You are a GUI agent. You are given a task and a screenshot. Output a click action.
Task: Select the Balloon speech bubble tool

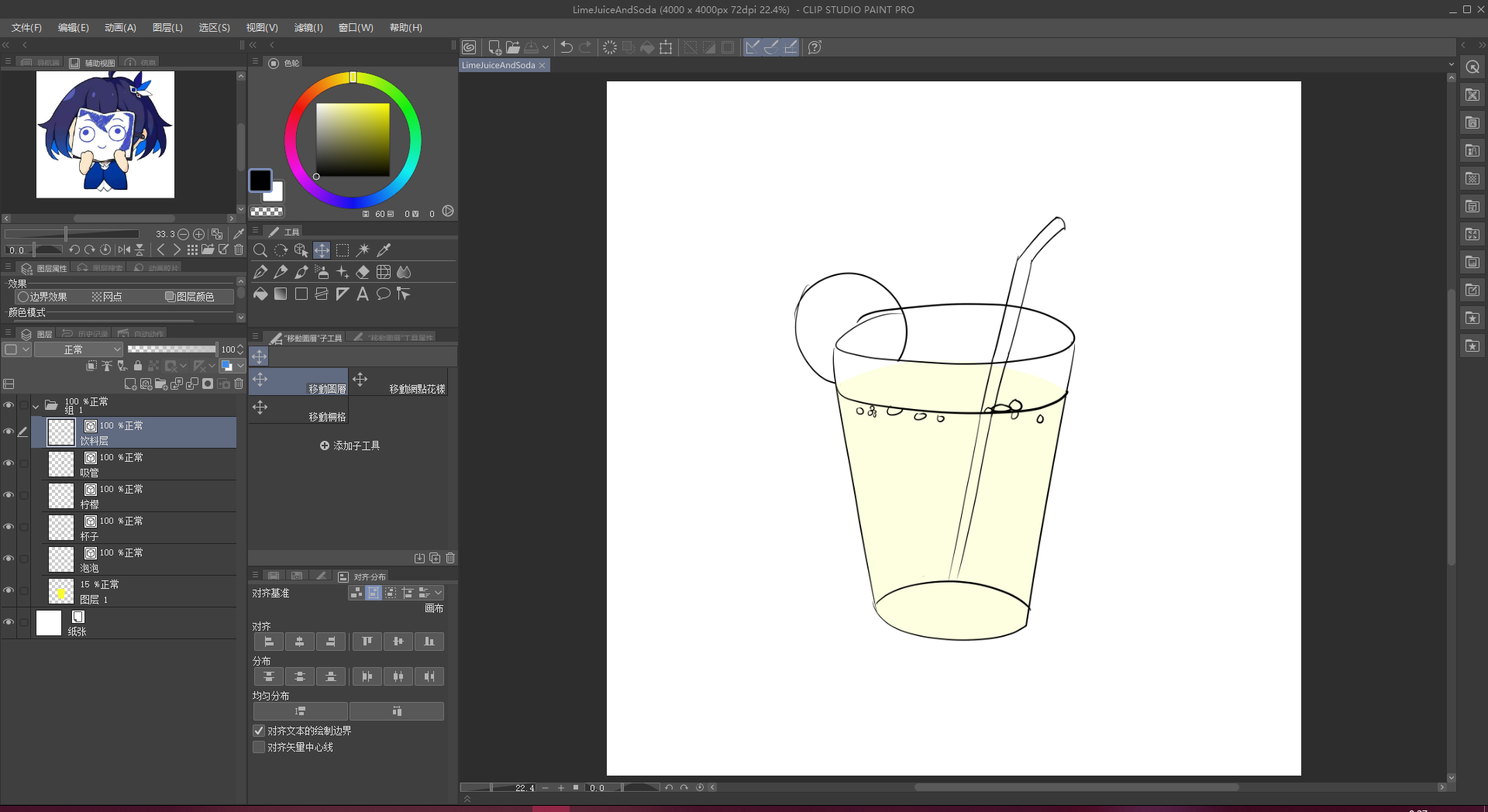[383, 294]
